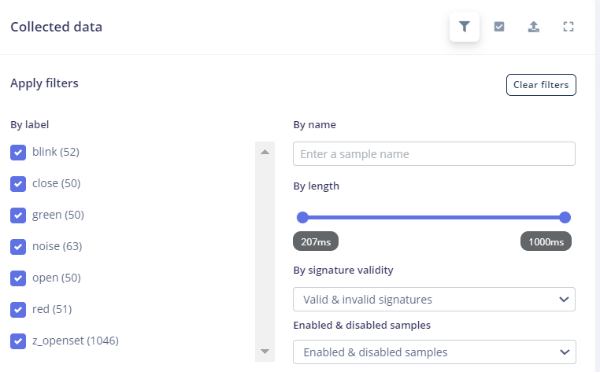Screen dimensions: 600x373
Task: Uncheck the red (51) label filter
Action: 18,309
